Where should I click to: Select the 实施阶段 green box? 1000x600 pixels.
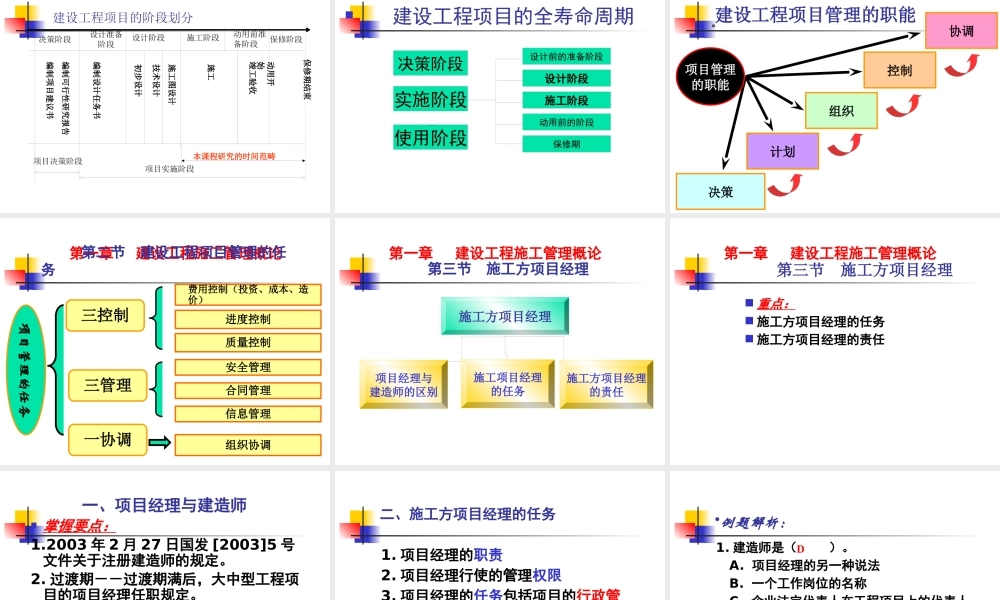pyautogui.click(x=430, y=99)
